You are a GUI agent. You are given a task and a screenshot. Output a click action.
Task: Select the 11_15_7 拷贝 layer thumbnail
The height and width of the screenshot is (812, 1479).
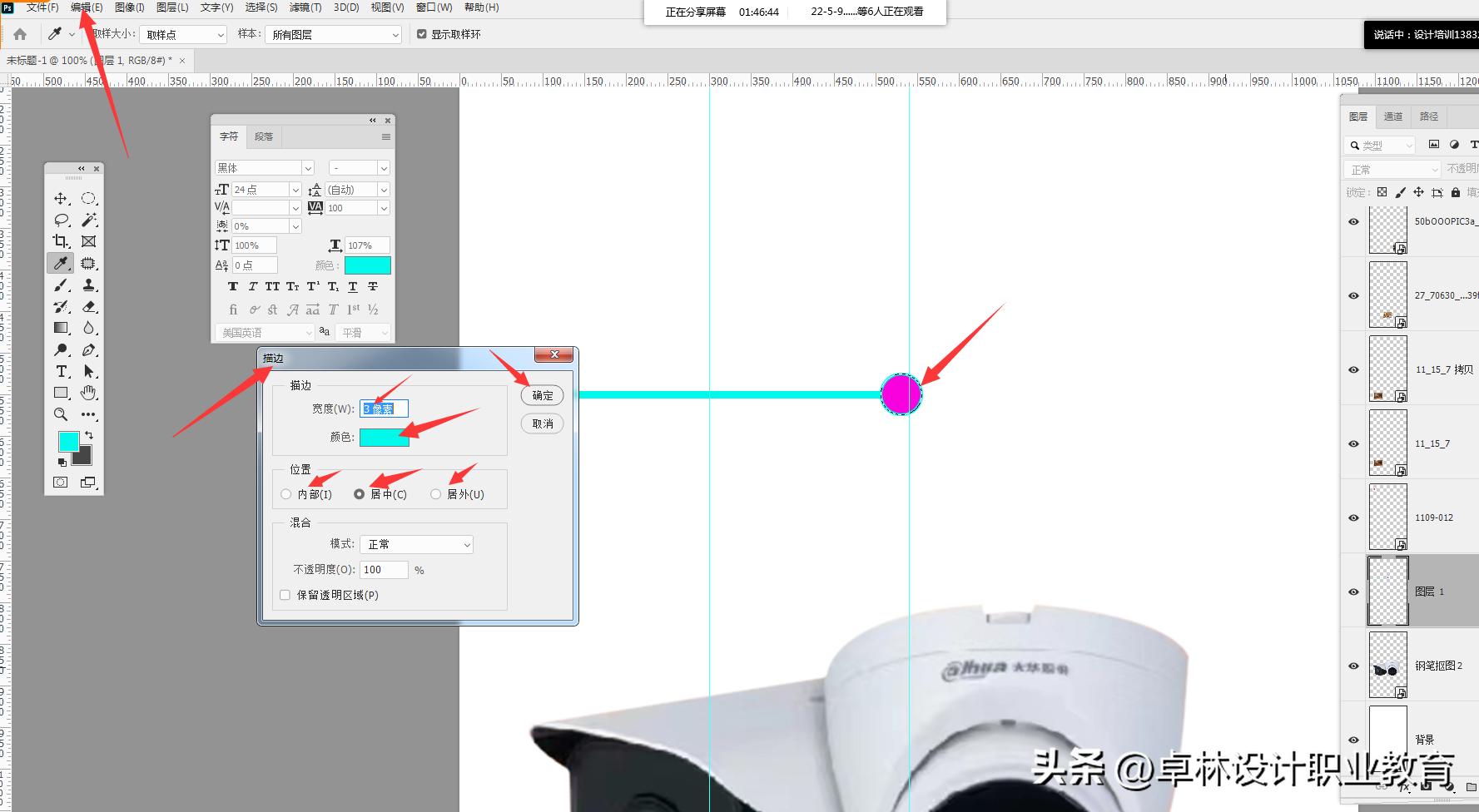pos(1388,369)
